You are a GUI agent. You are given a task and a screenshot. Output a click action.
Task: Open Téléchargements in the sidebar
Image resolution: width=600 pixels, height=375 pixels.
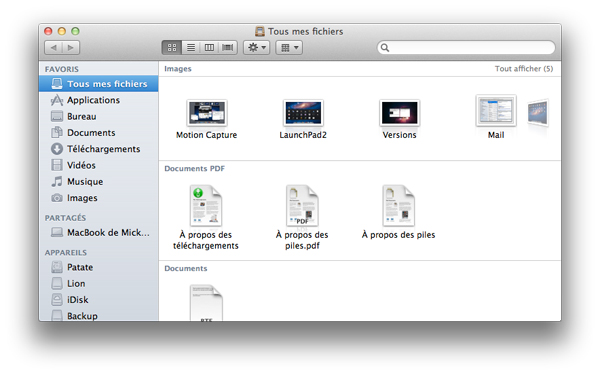(99, 149)
